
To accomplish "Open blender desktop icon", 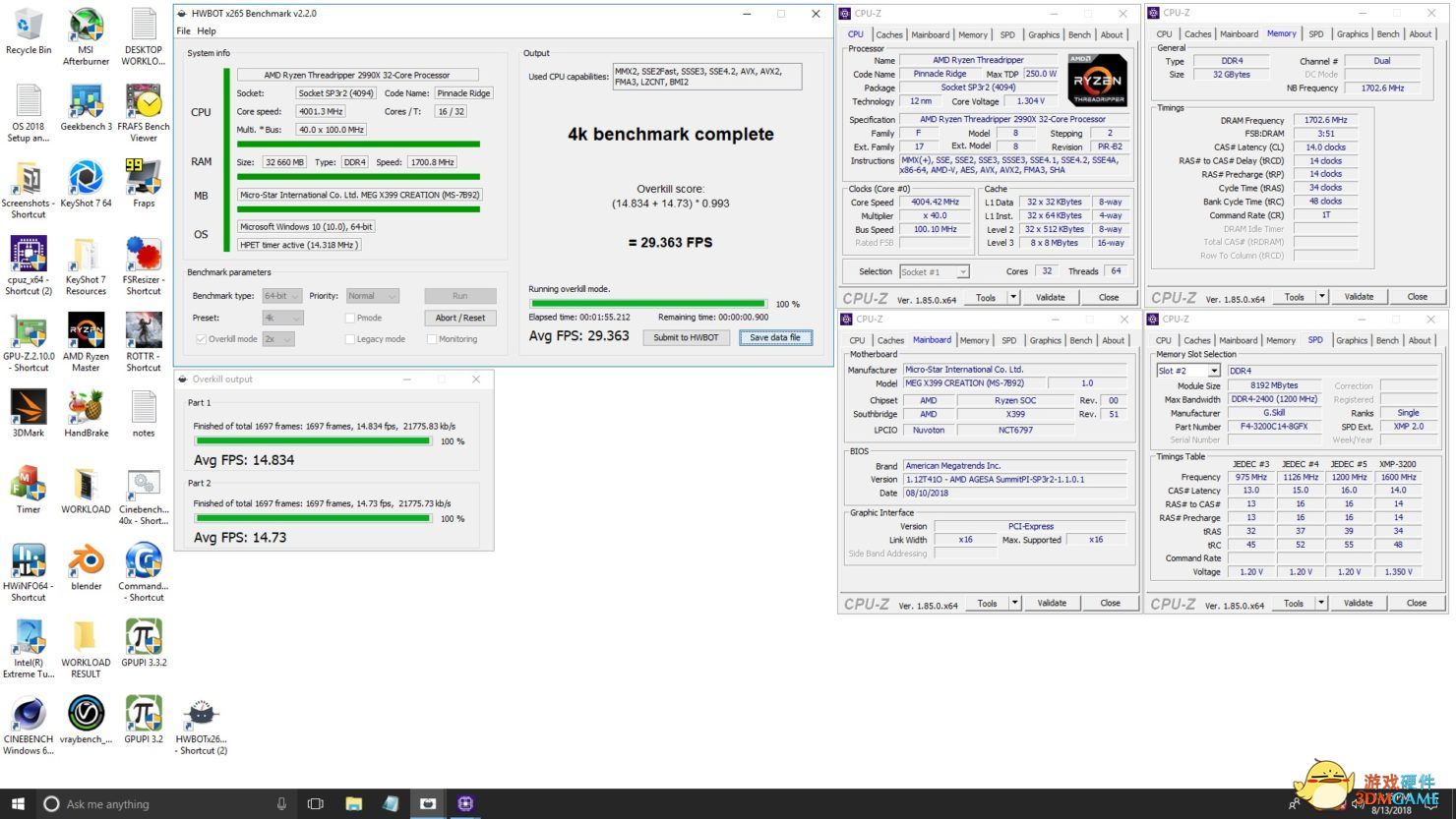I will (x=86, y=567).
